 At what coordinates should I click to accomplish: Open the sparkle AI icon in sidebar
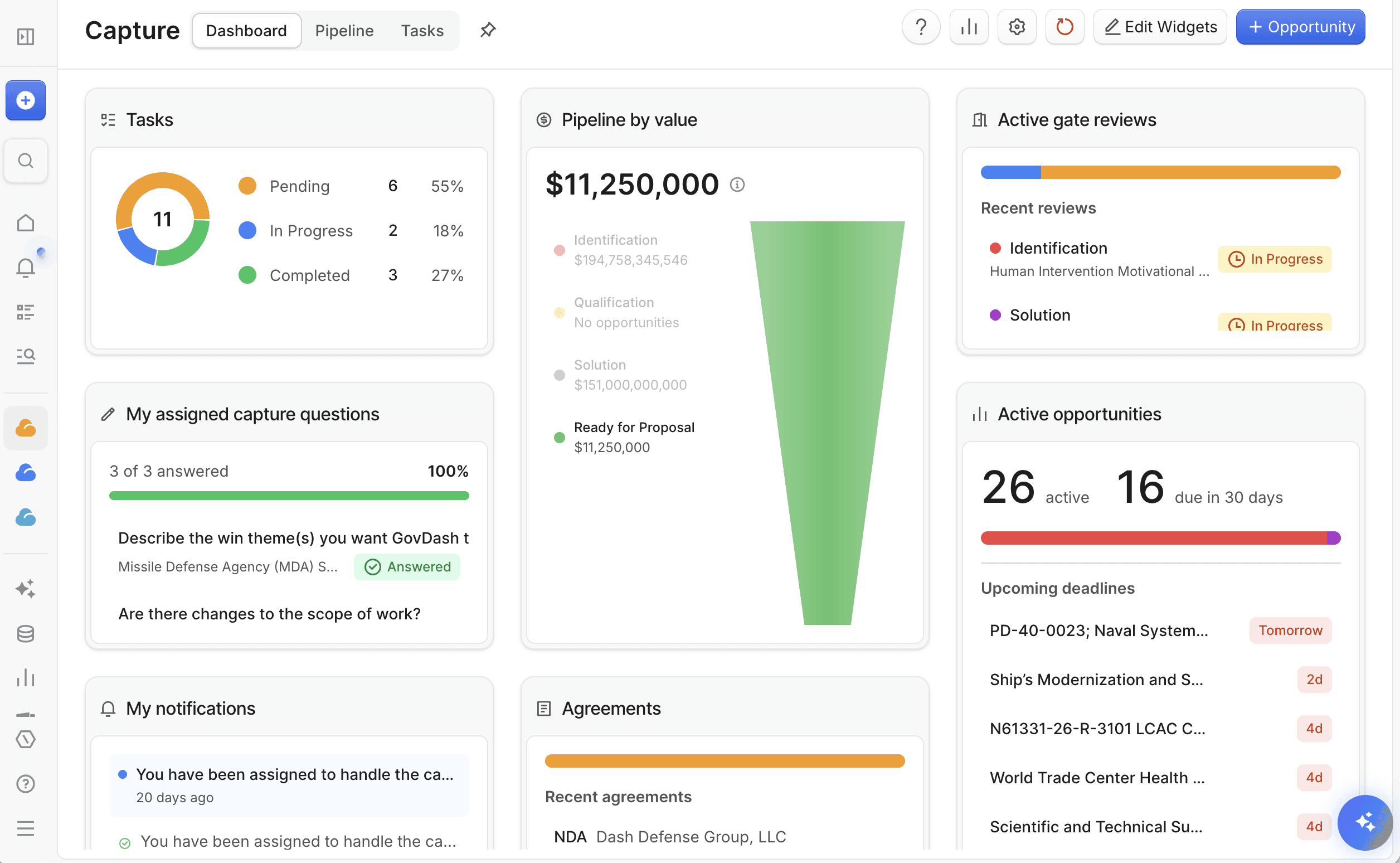point(26,589)
